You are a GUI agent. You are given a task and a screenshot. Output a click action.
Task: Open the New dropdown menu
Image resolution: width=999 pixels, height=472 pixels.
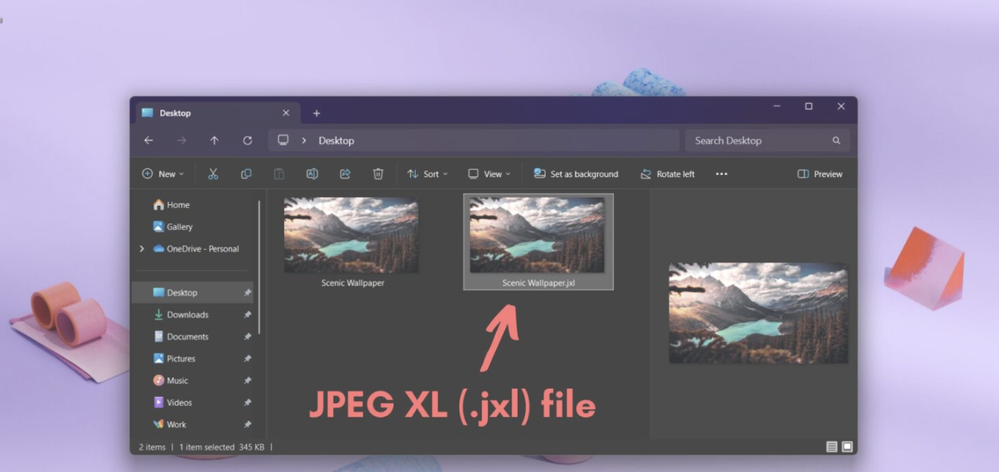point(163,174)
